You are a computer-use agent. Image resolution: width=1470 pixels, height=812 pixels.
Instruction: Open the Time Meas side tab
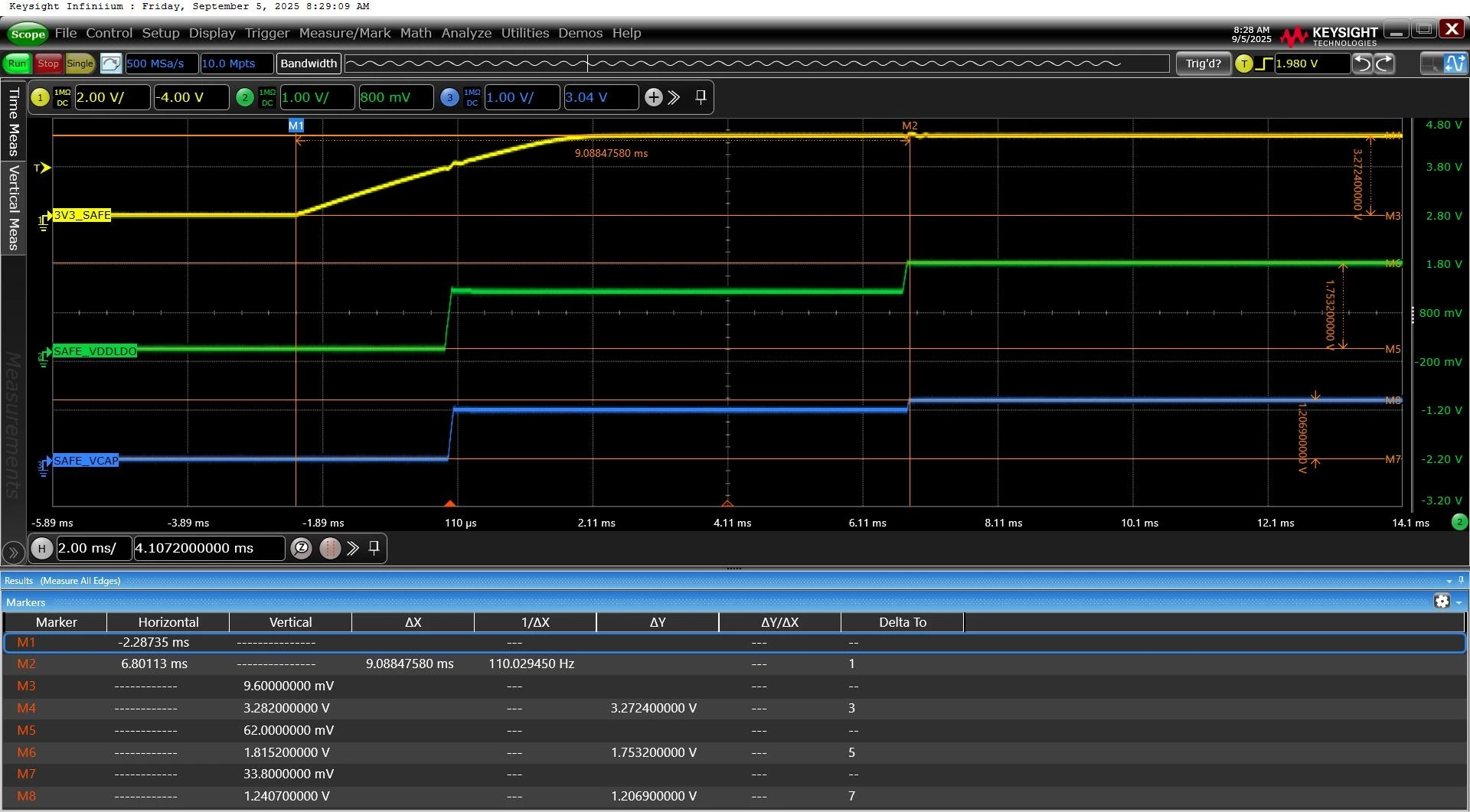13,122
